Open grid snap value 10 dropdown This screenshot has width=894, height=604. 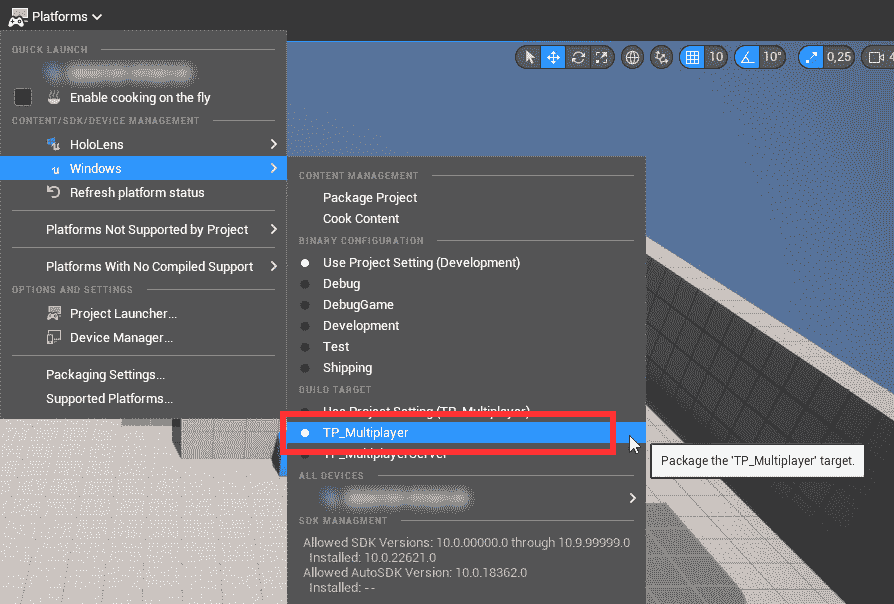point(716,57)
